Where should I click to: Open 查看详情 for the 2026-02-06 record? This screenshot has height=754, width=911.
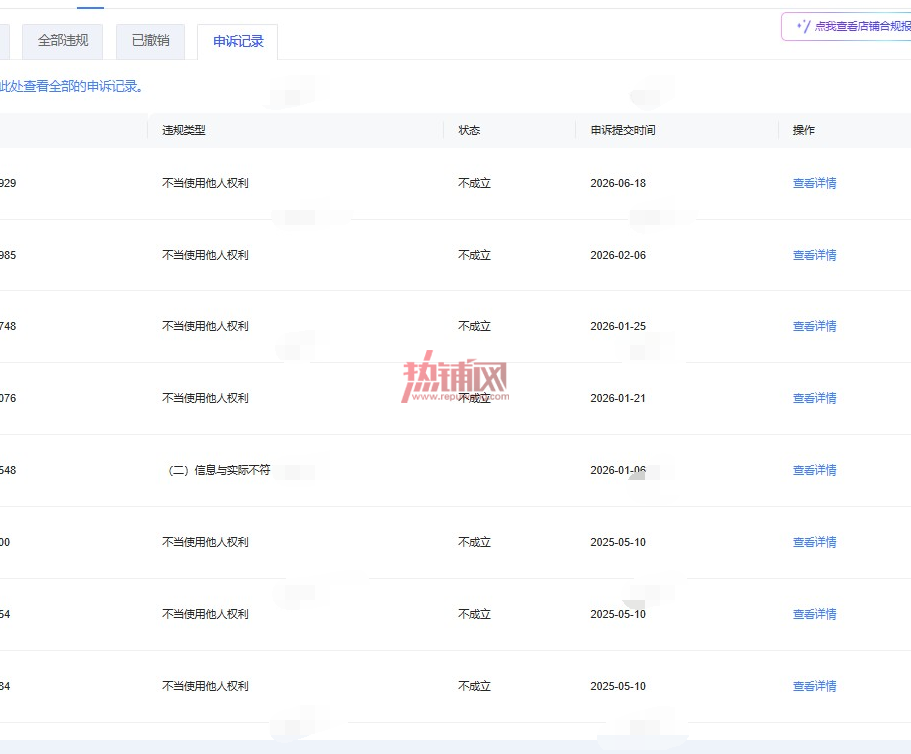pos(815,255)
